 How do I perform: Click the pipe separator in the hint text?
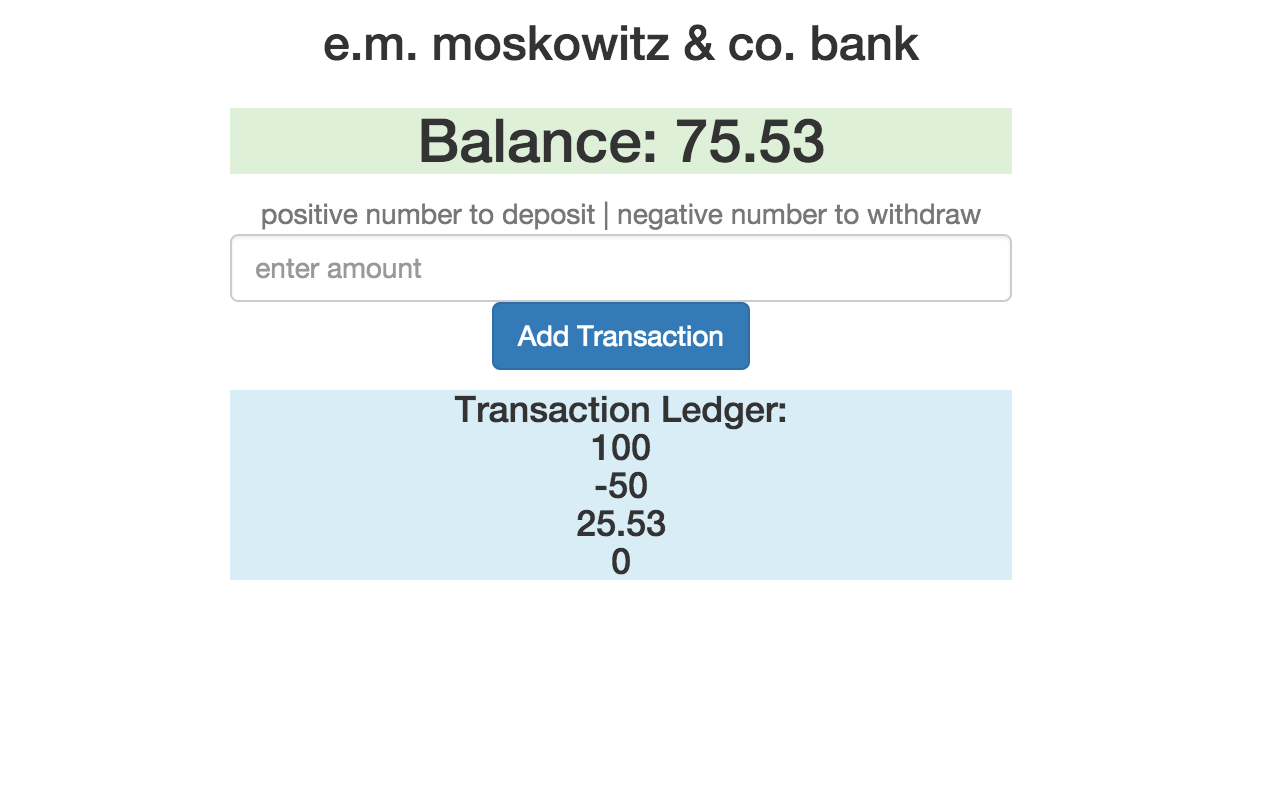tap(606, 215)
